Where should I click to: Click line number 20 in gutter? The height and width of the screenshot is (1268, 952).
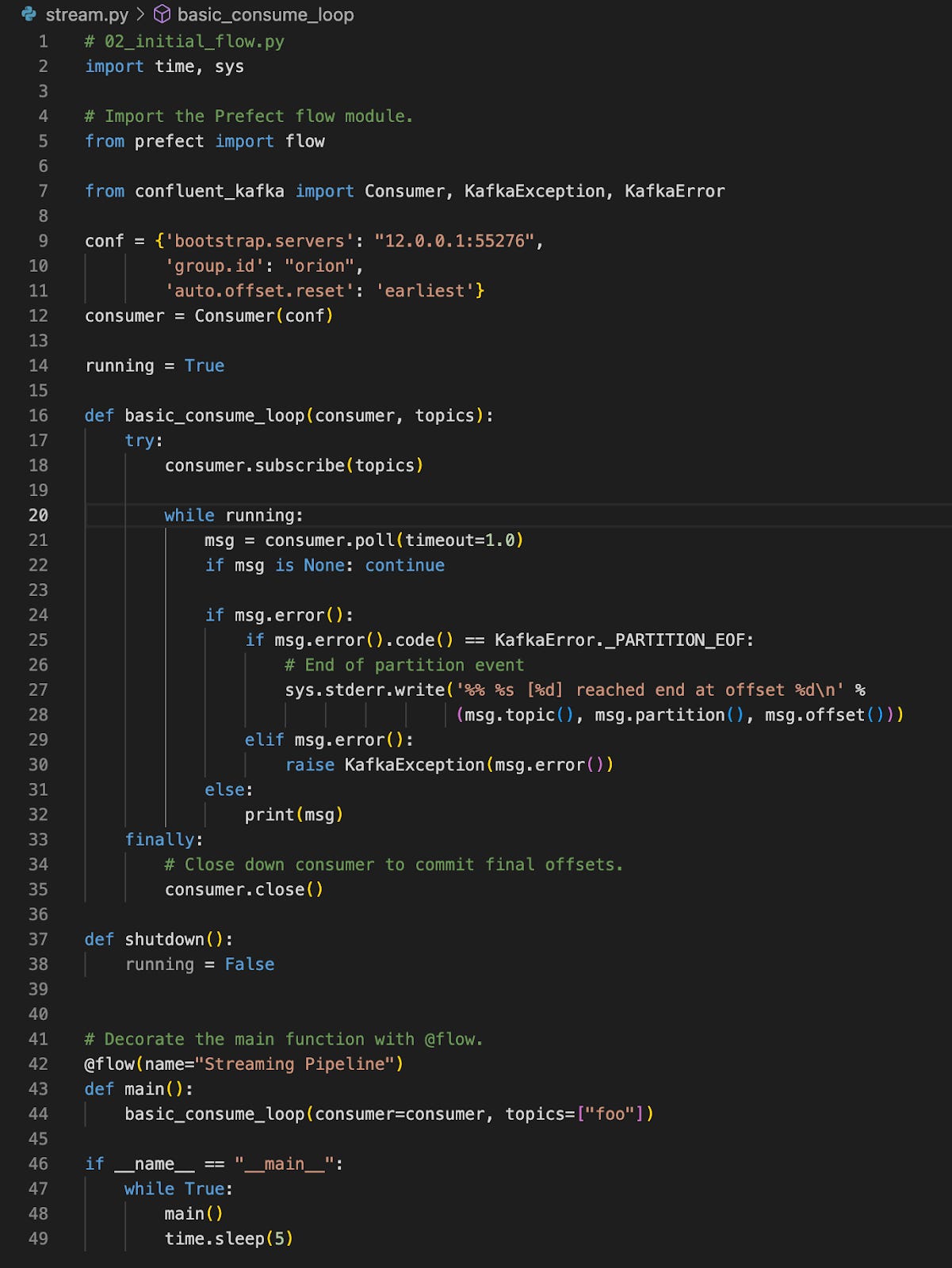click(38, 515)
